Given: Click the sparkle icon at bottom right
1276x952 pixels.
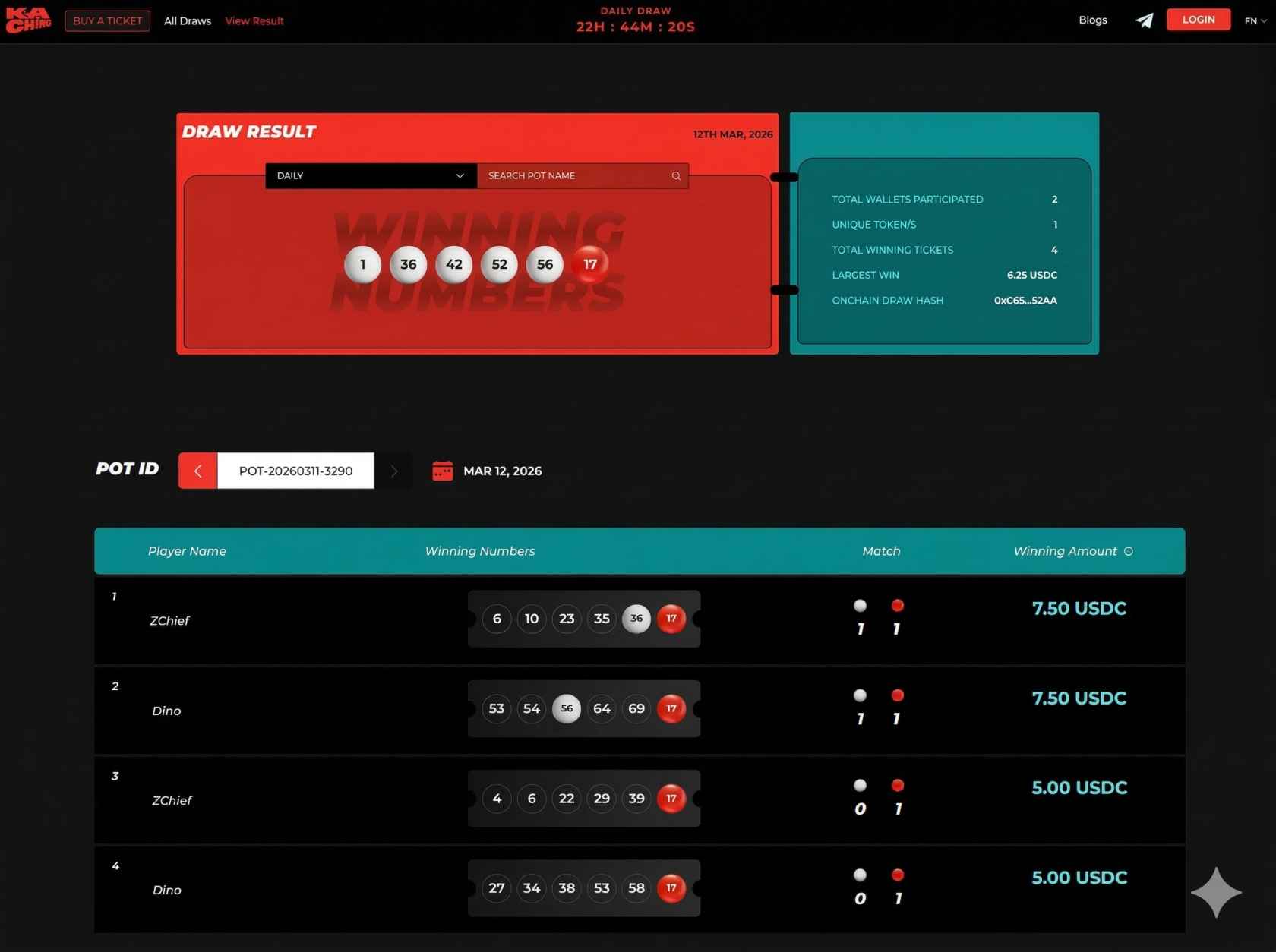Looking at the screenshot, I should (1216, 892).
